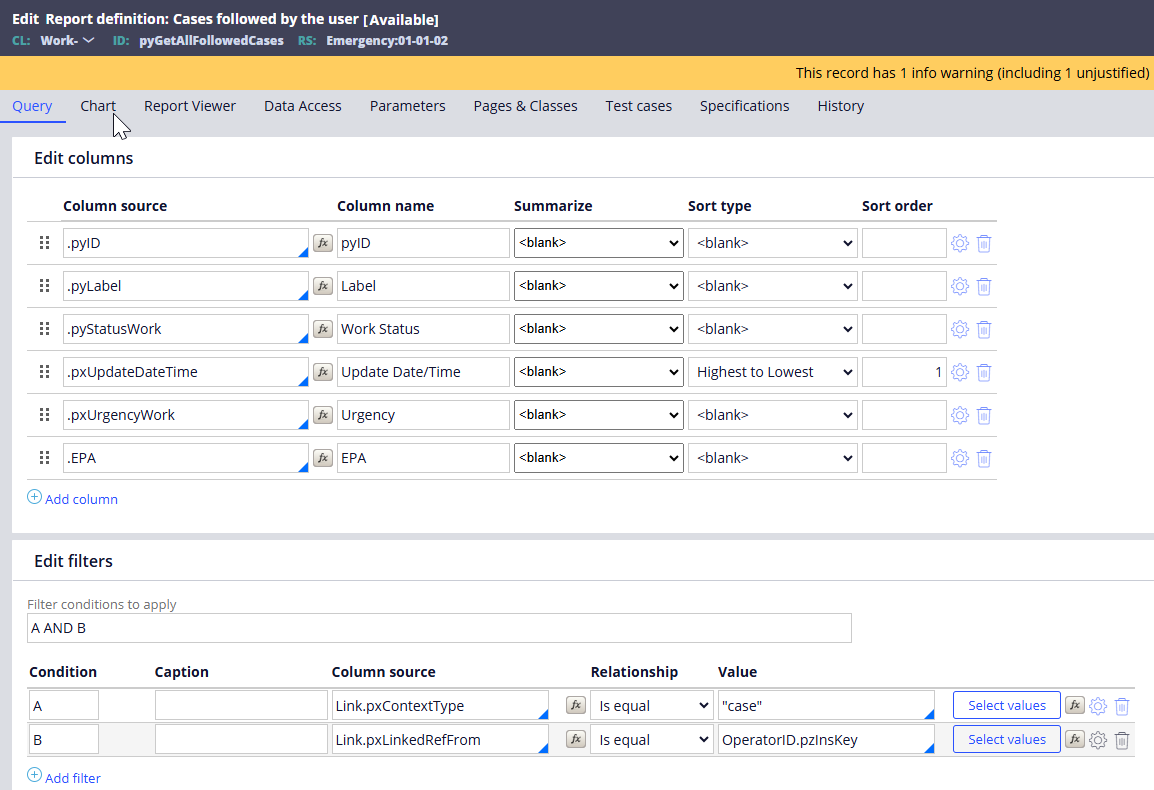Open Summarize dropdown for Label row
The width and height of the screenshot is (1154, 790).
598,286
